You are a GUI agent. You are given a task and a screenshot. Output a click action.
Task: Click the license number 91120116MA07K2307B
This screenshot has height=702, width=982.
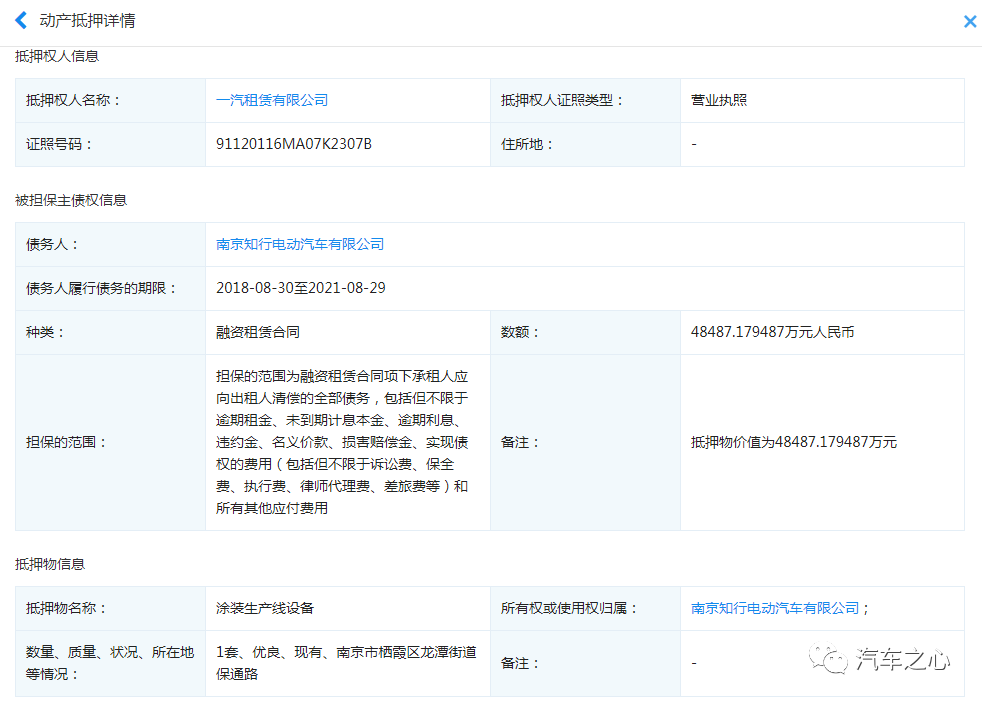coord(294,144)
